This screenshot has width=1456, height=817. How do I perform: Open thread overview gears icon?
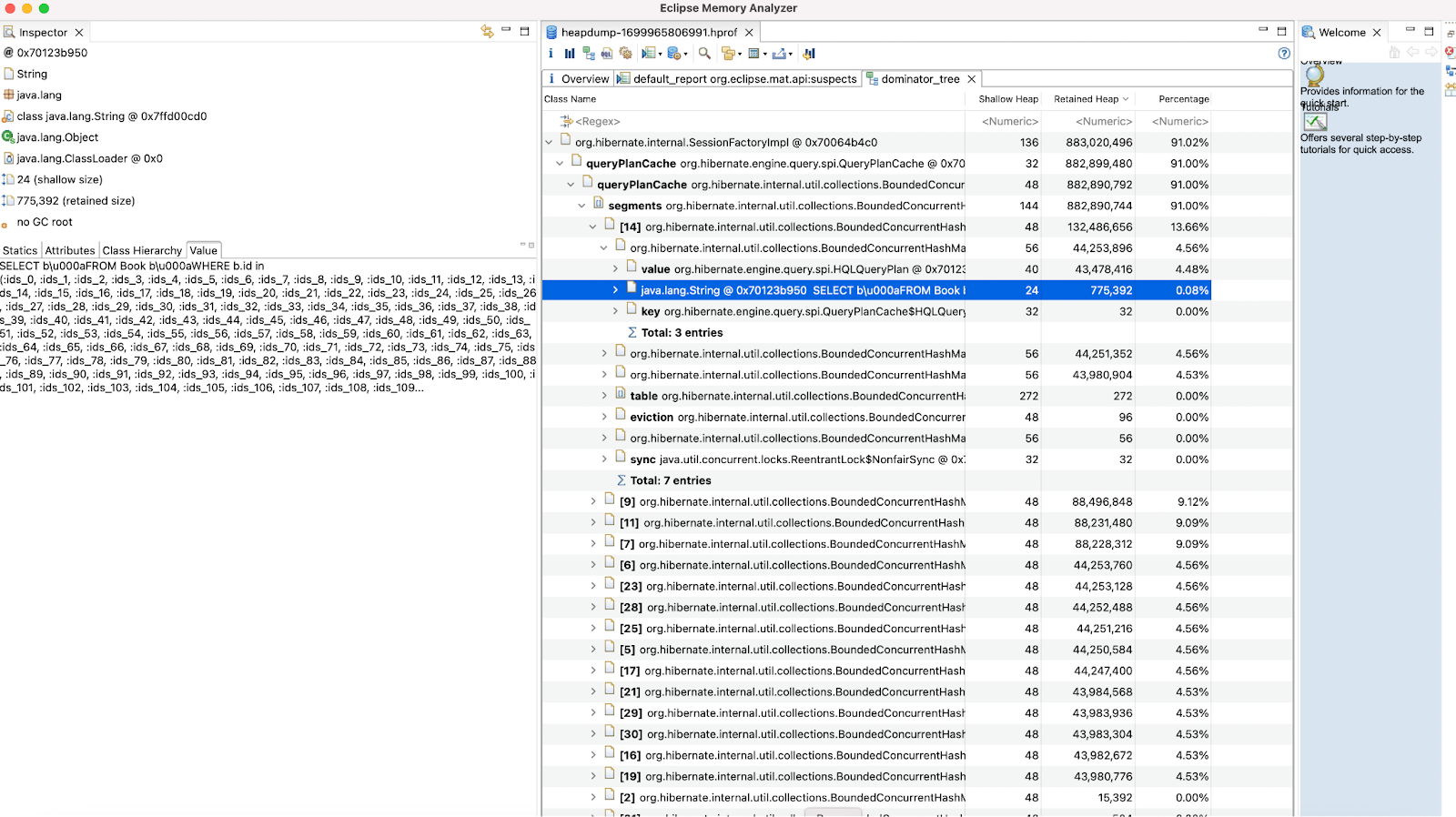[x=625, y=54]
